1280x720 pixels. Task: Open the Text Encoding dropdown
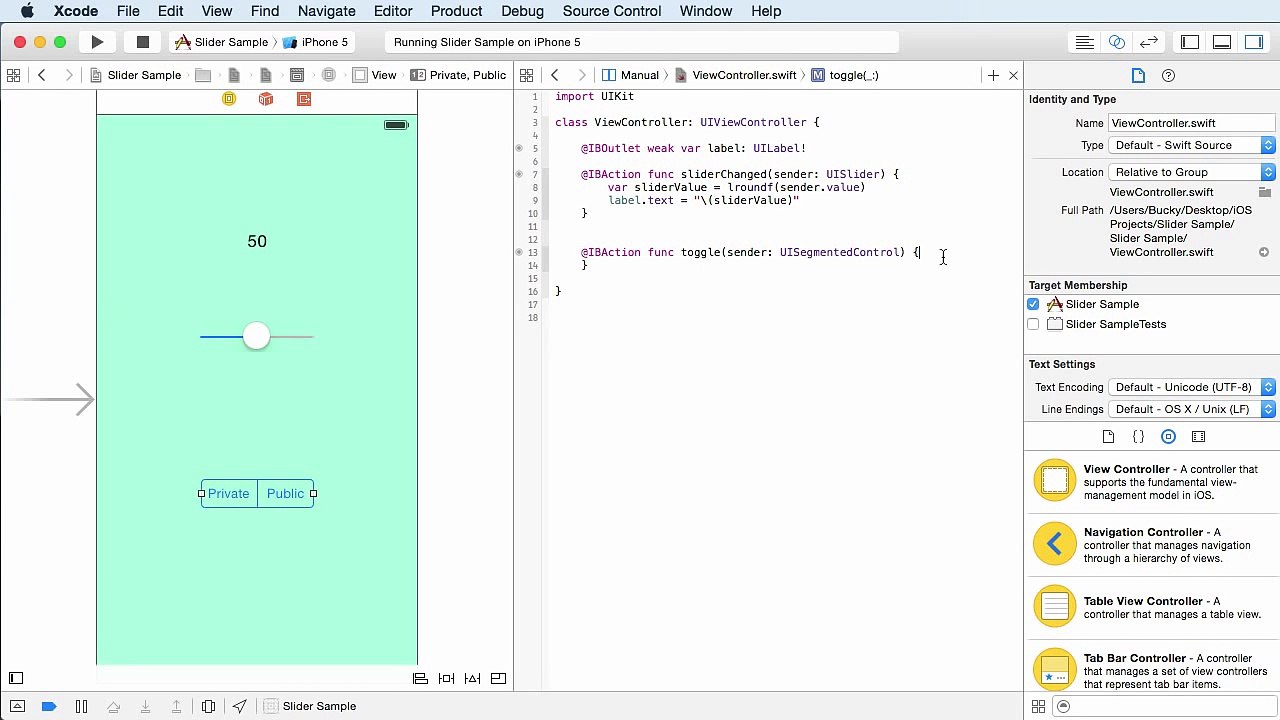coord(1192,387)
